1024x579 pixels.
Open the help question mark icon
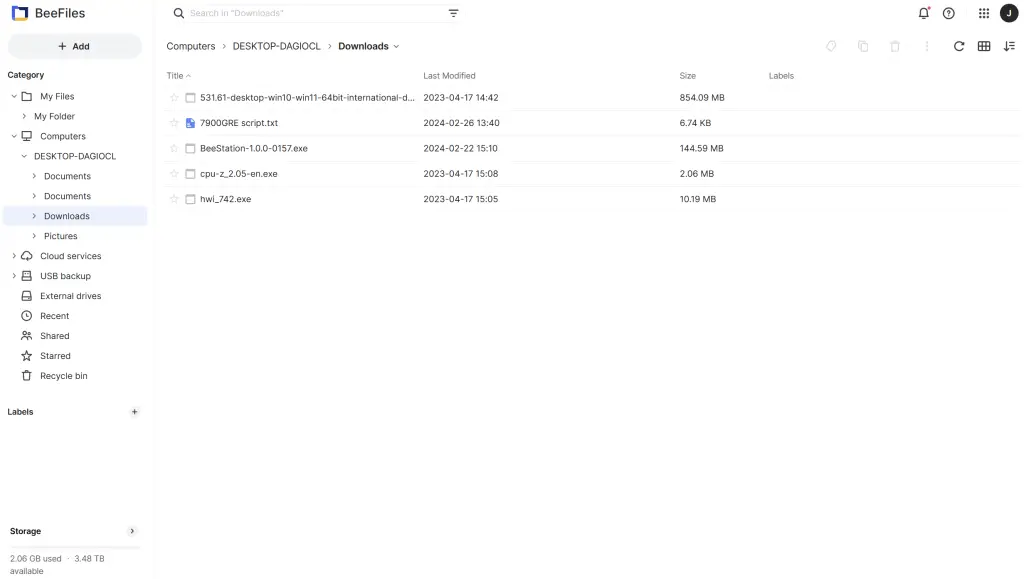[948, 13]
